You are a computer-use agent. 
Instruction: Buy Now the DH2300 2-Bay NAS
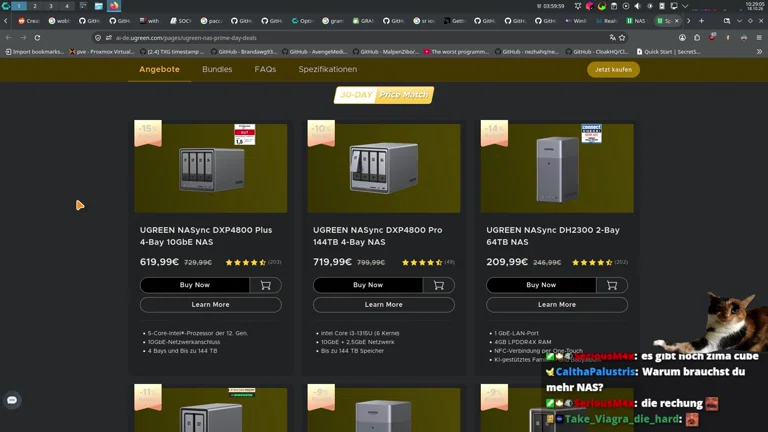(x=541, y=285)
